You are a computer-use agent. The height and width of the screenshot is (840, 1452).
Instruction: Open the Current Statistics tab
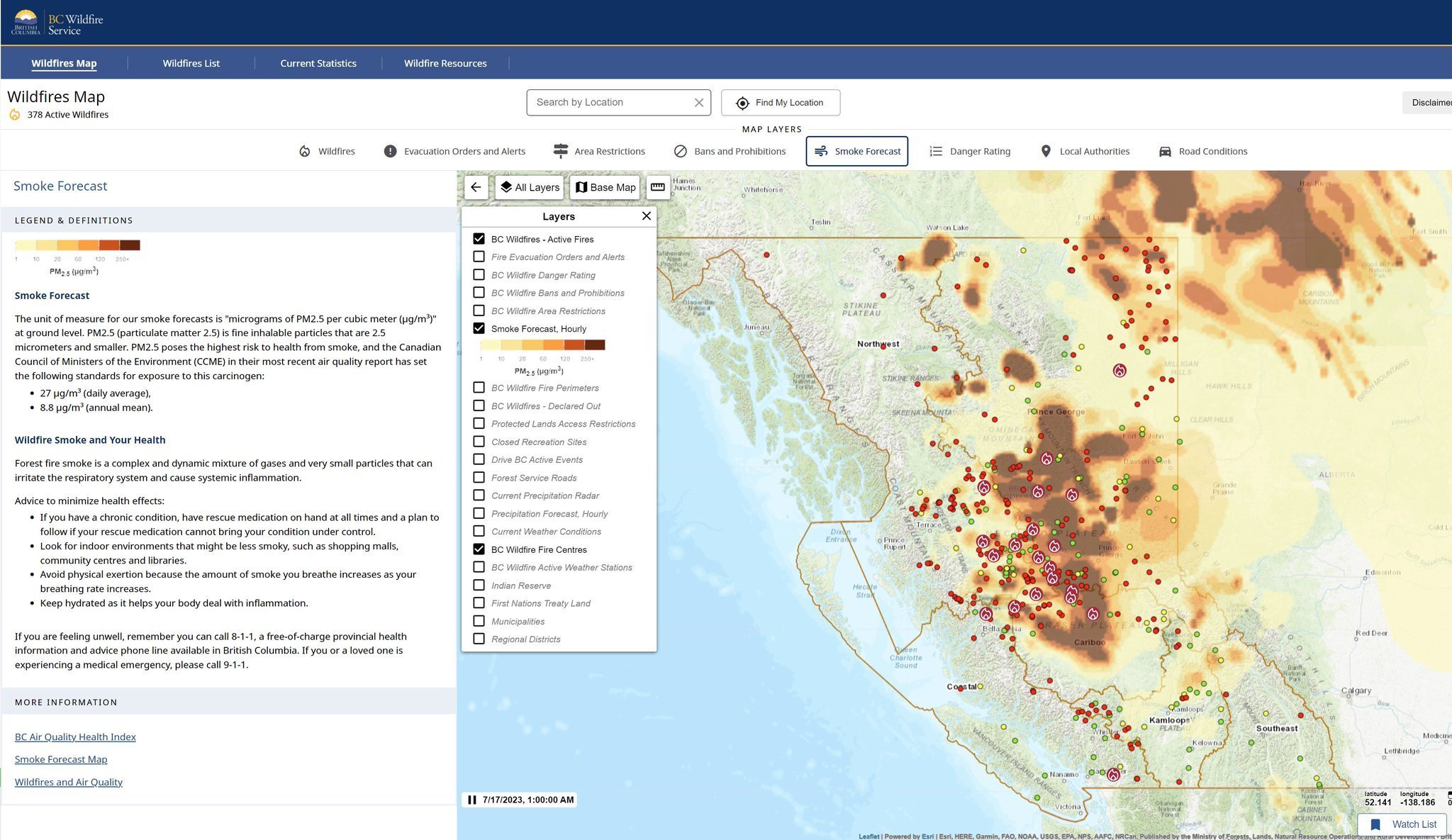318,63
